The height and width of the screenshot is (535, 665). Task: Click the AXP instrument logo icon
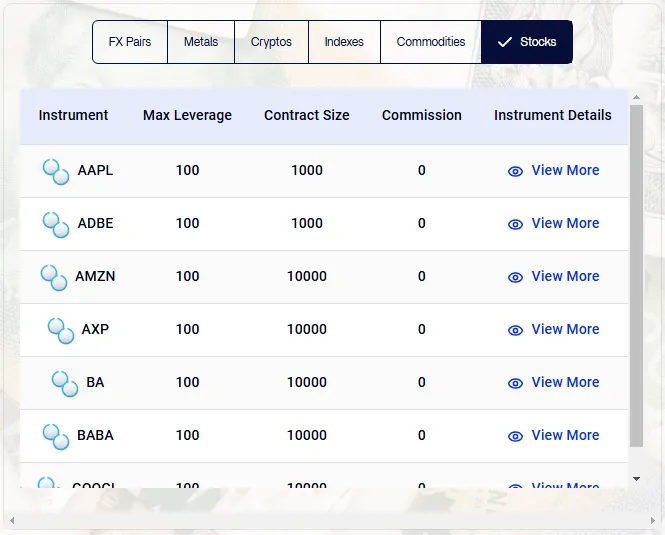tap(61, 330)
